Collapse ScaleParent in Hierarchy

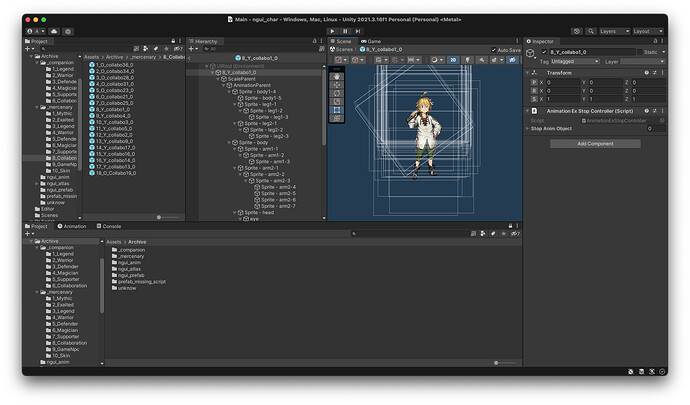[218, 79]
